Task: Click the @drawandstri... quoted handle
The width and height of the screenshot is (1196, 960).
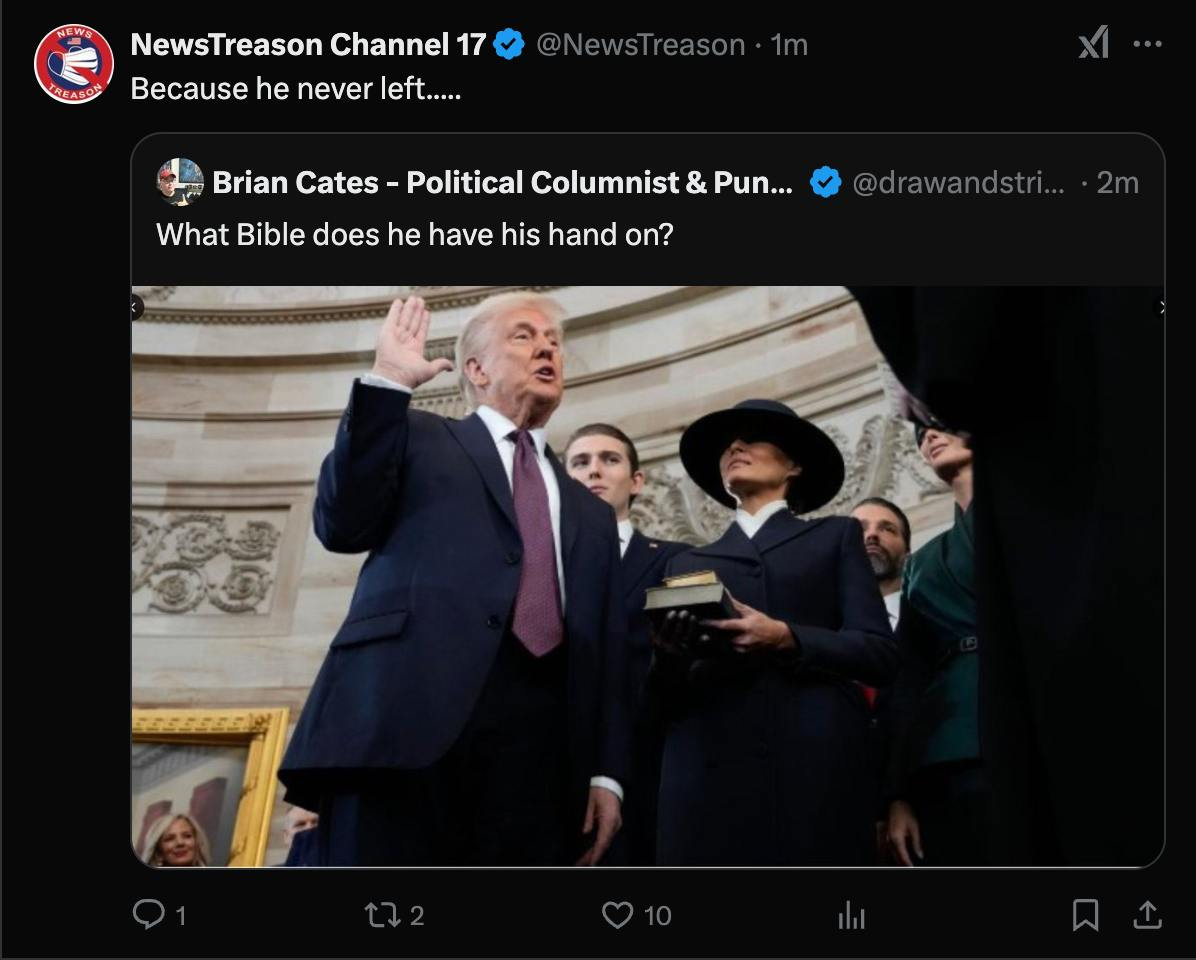Action: pyautogui.click(x=958, y=183)
